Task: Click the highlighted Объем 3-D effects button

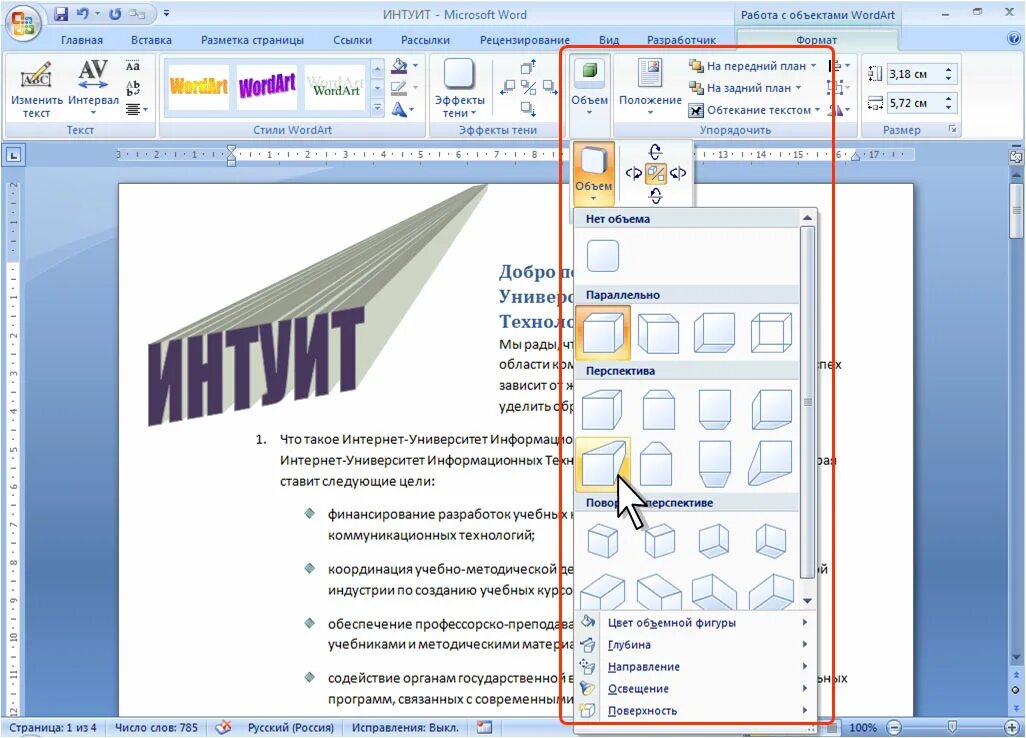Action: (x=594, y=173)
